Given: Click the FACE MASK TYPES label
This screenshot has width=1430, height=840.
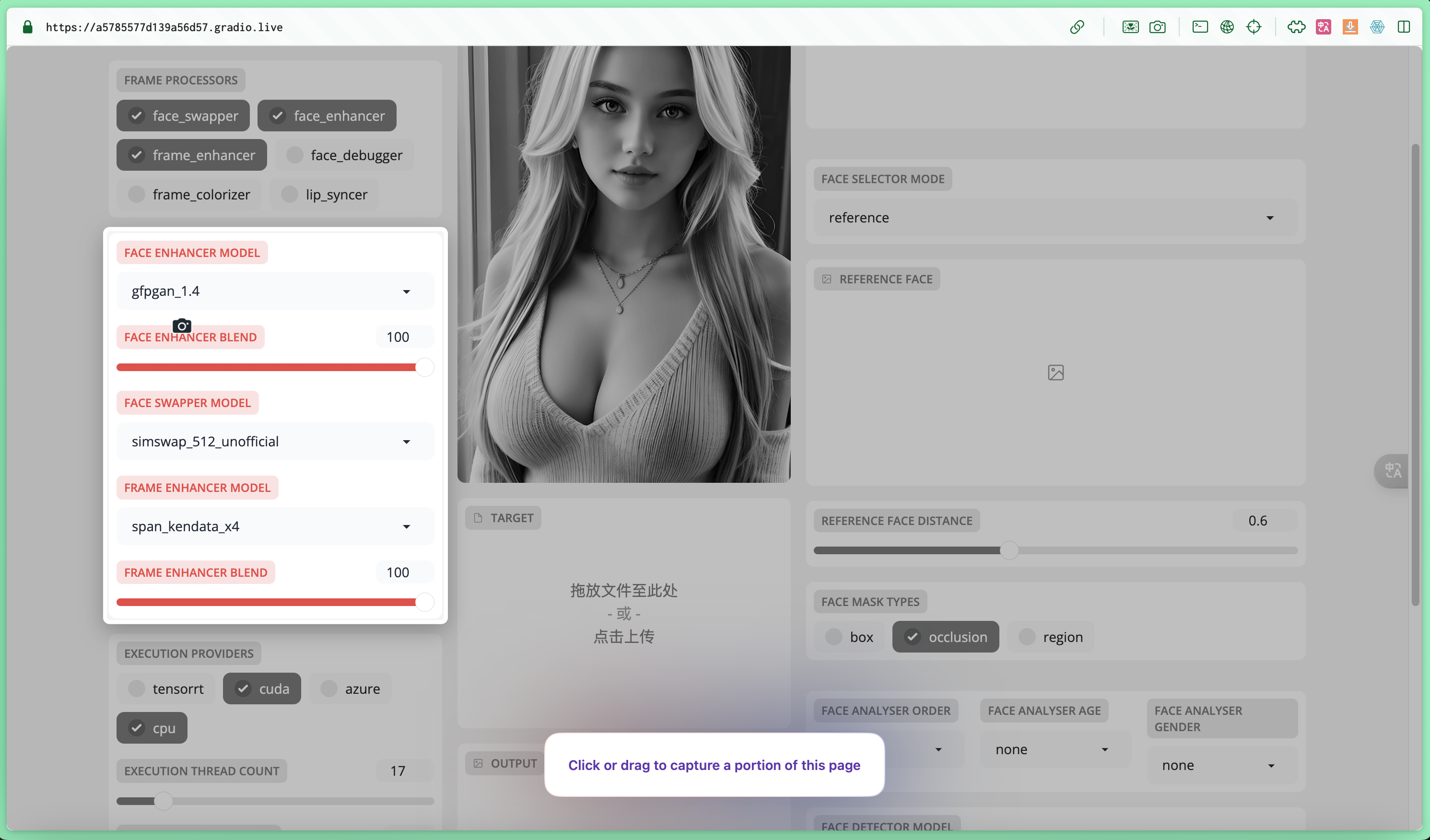Looking at the screenshot, I should (x=870, y=602).
